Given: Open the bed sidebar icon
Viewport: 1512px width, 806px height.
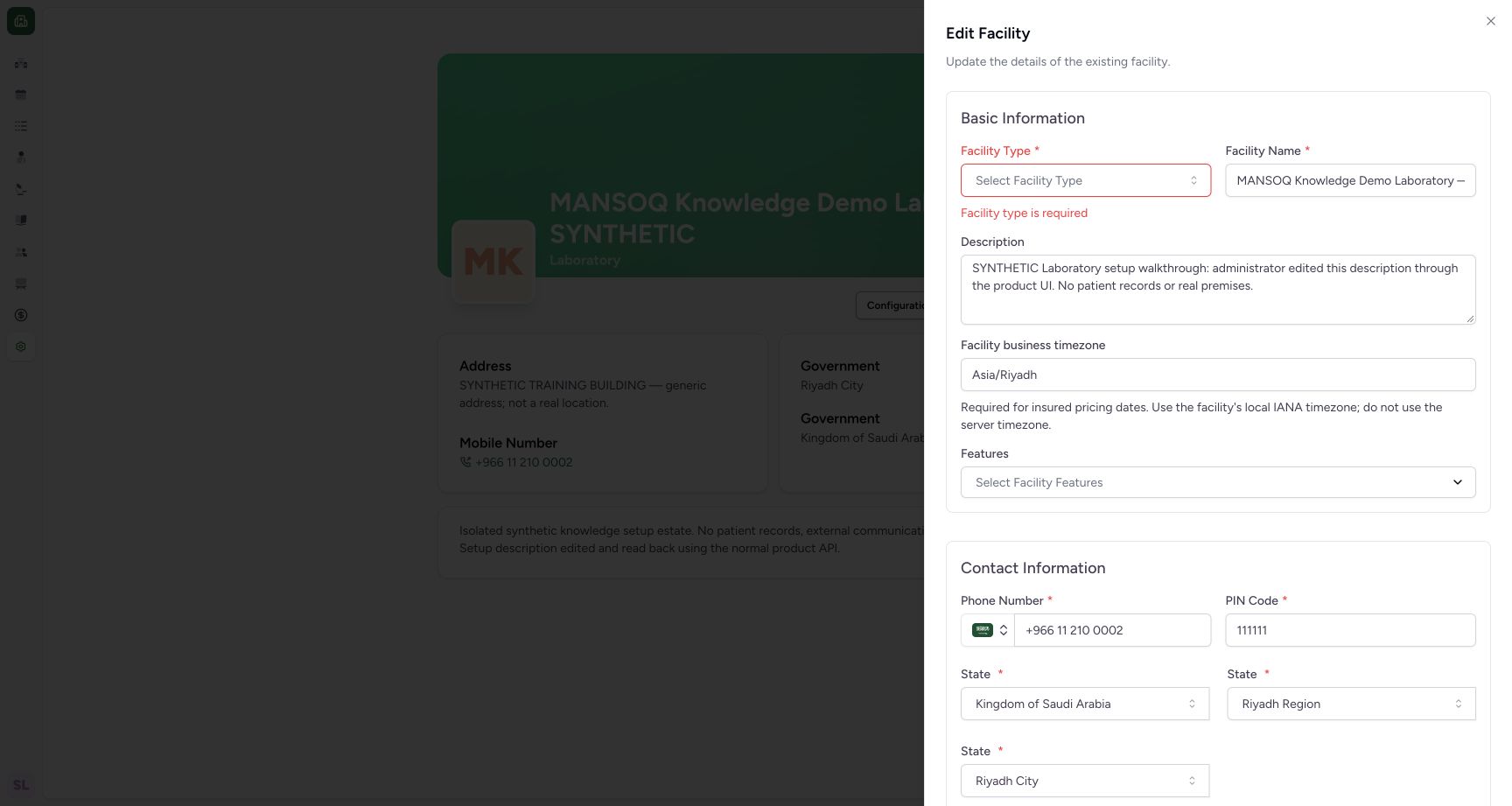Looking at the screenshot, I should point(21,284).
